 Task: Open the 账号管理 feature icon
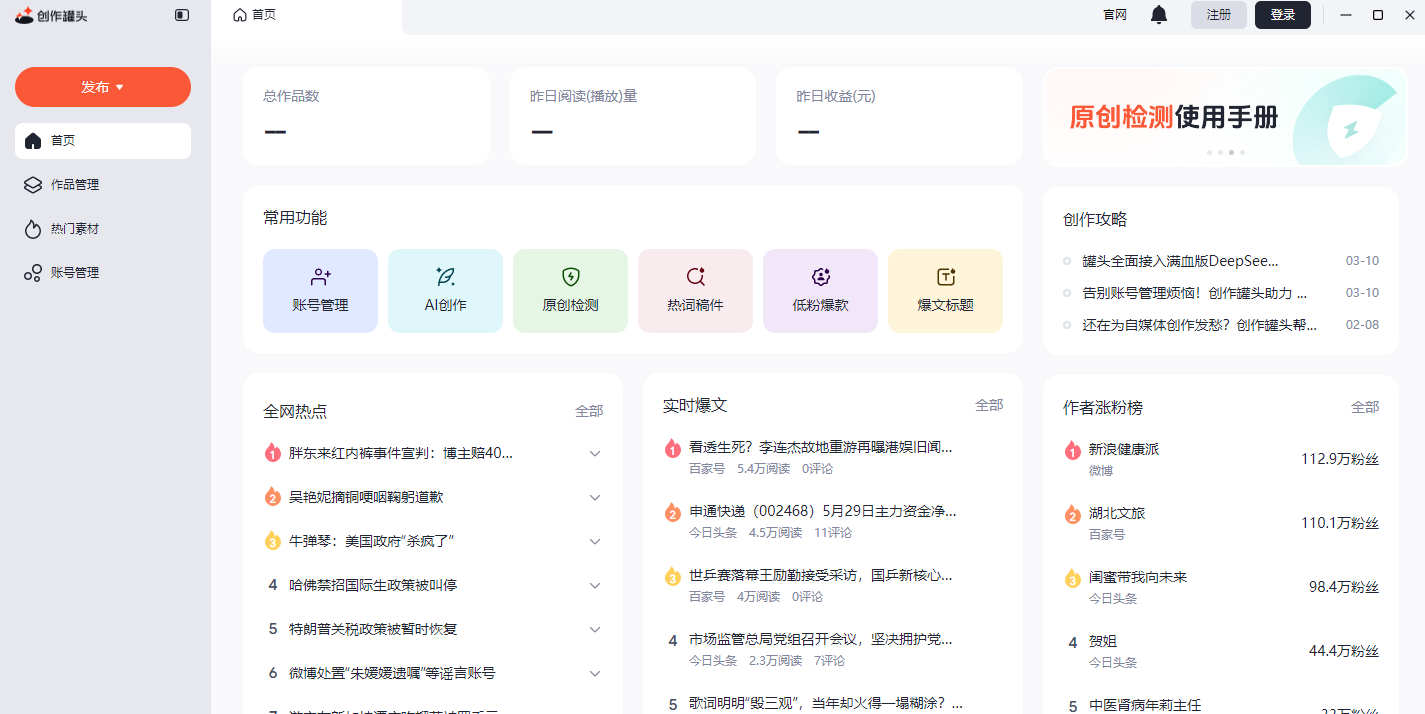point(320,290)
